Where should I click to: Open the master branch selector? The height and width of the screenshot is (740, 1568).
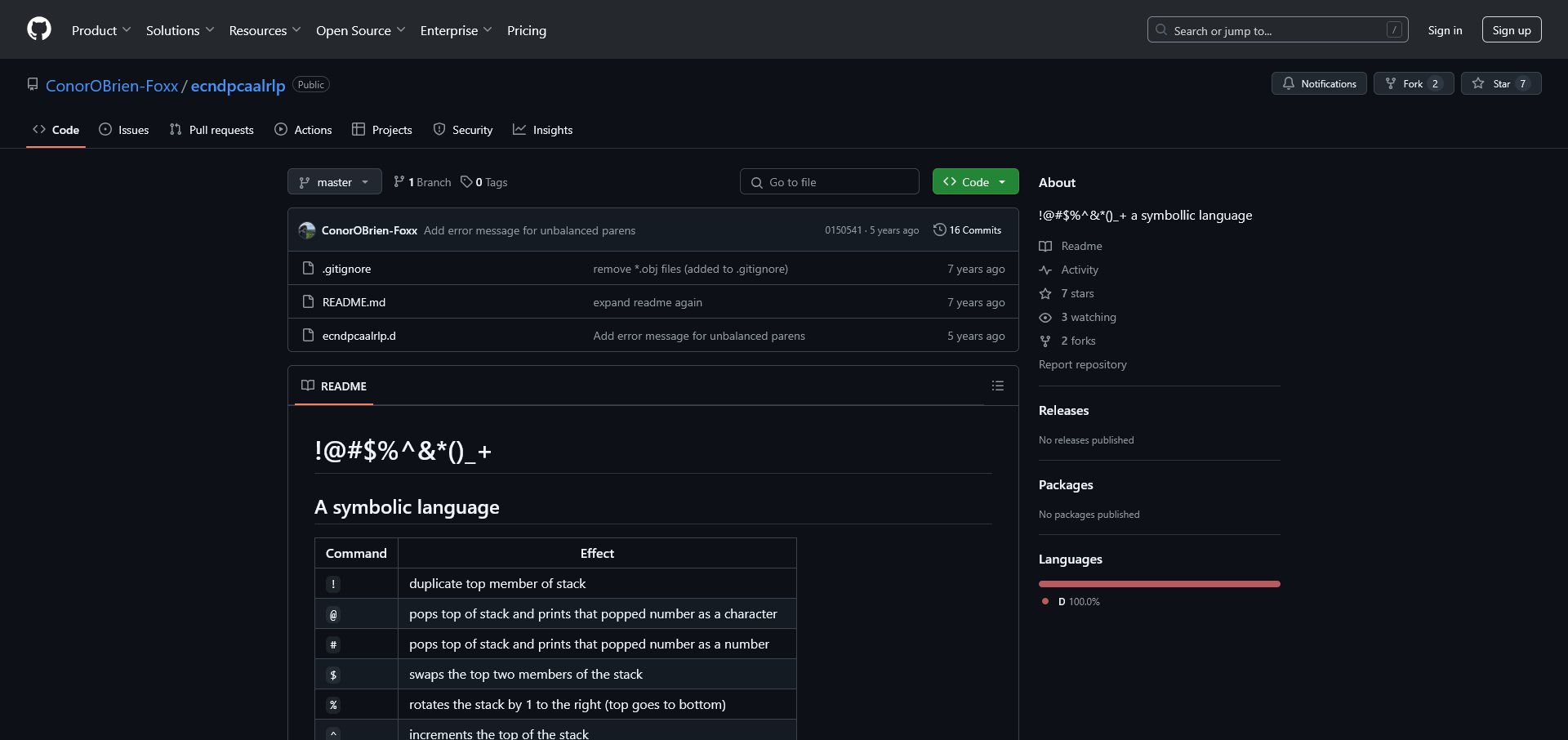coord(335,181)
